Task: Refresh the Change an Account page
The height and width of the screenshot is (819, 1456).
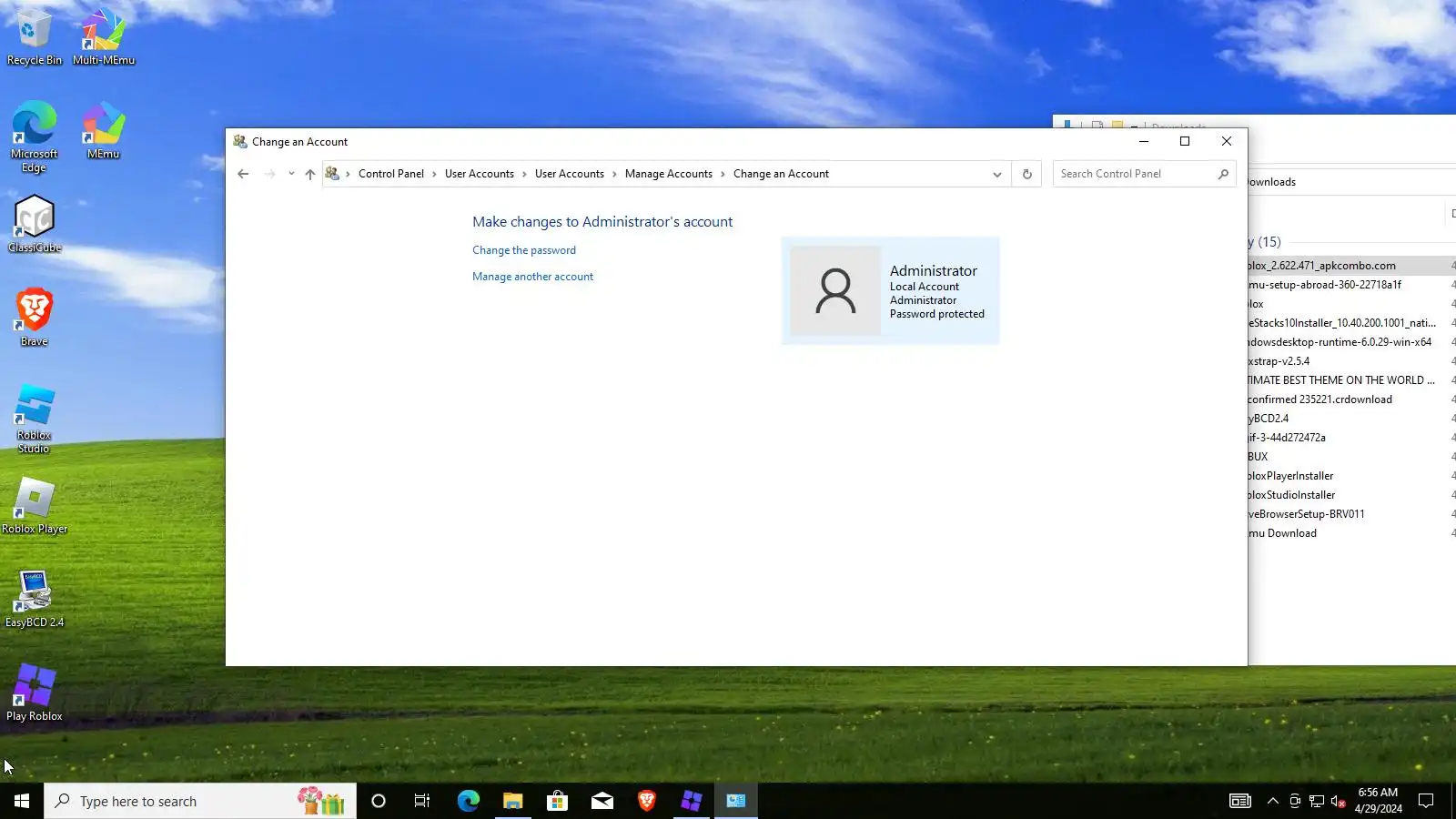Action: click(1027, 174)
